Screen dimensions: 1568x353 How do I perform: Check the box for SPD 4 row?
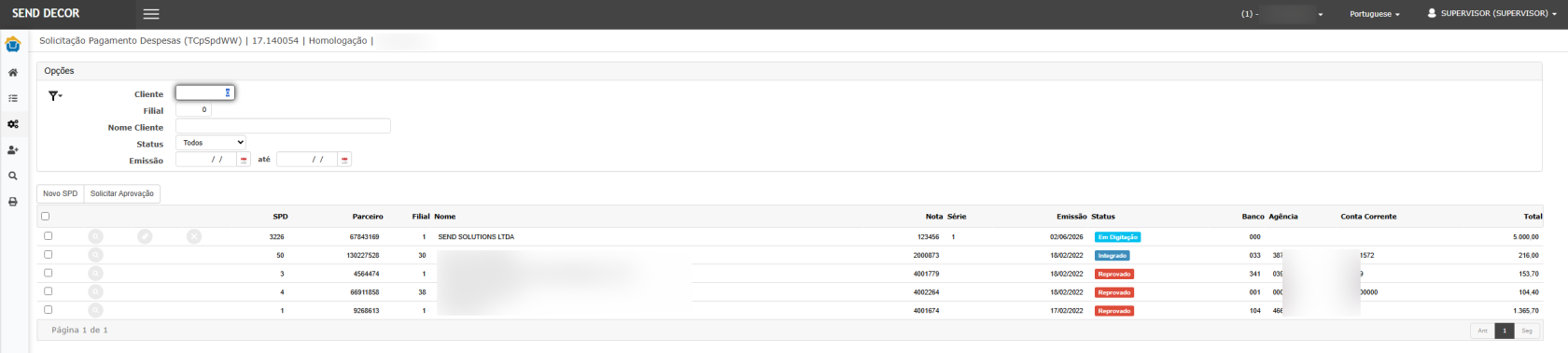(x=49, y=291)
